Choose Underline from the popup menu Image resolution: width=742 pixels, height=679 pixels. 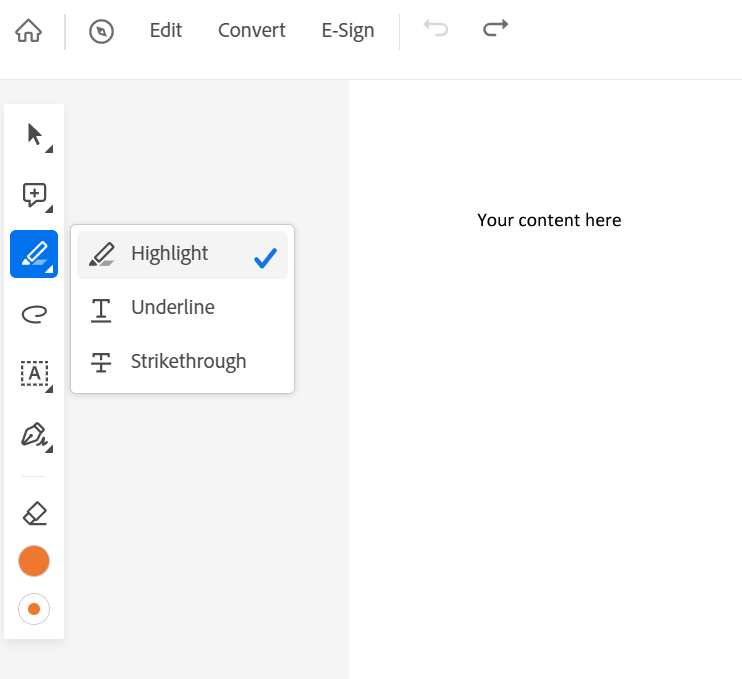click(172, 308)
